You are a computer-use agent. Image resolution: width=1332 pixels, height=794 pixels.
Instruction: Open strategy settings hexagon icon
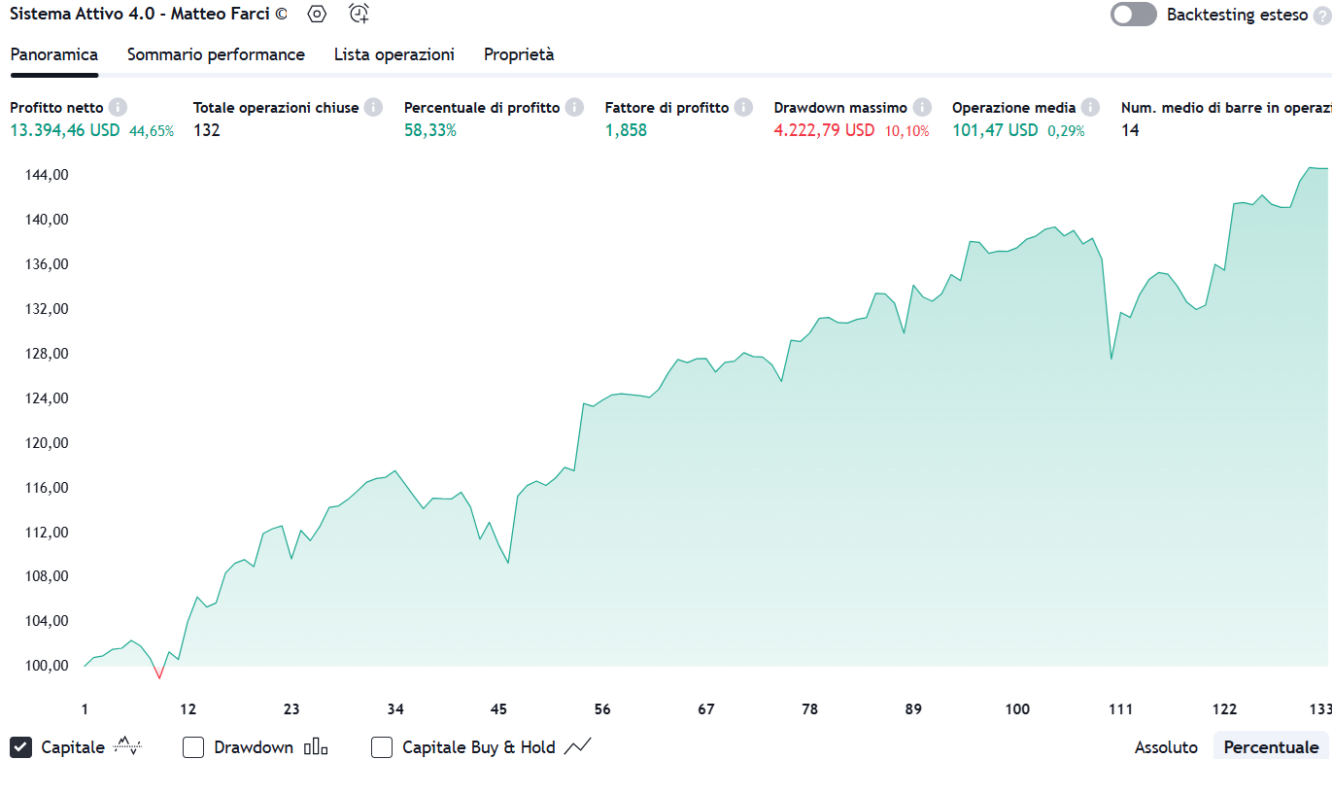317,14
